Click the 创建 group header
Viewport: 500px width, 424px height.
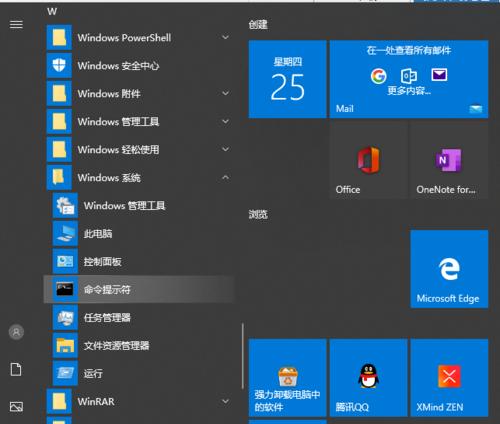click(x=258, y=24)
